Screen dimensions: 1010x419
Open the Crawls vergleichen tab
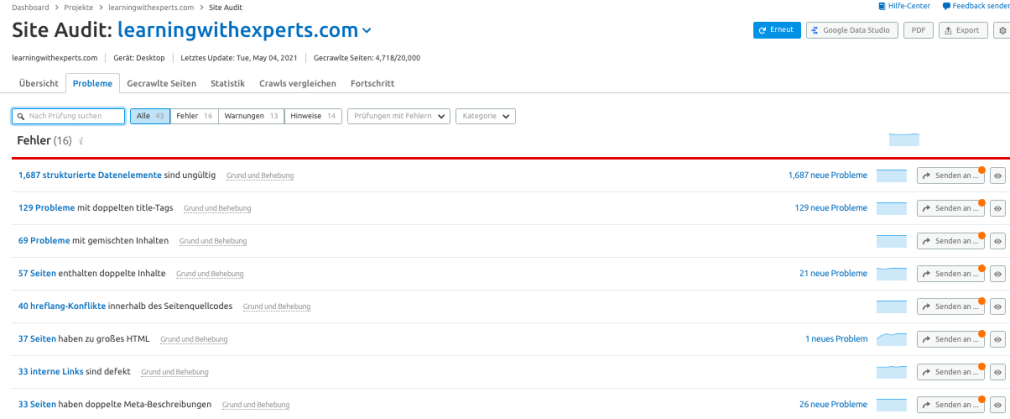click(x=298, y=83)
